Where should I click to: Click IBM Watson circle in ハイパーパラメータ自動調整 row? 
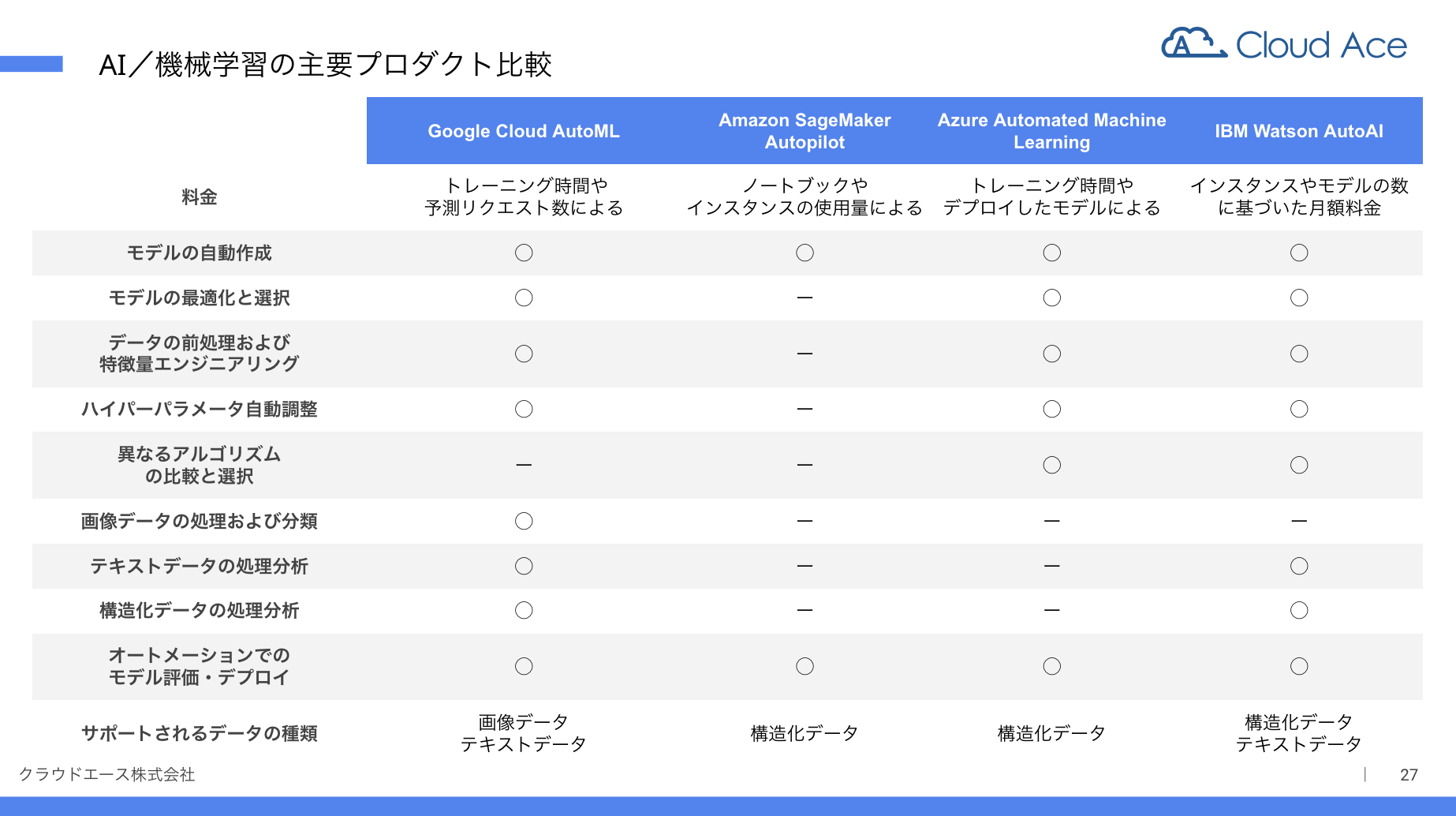[x=1299, y=409]
